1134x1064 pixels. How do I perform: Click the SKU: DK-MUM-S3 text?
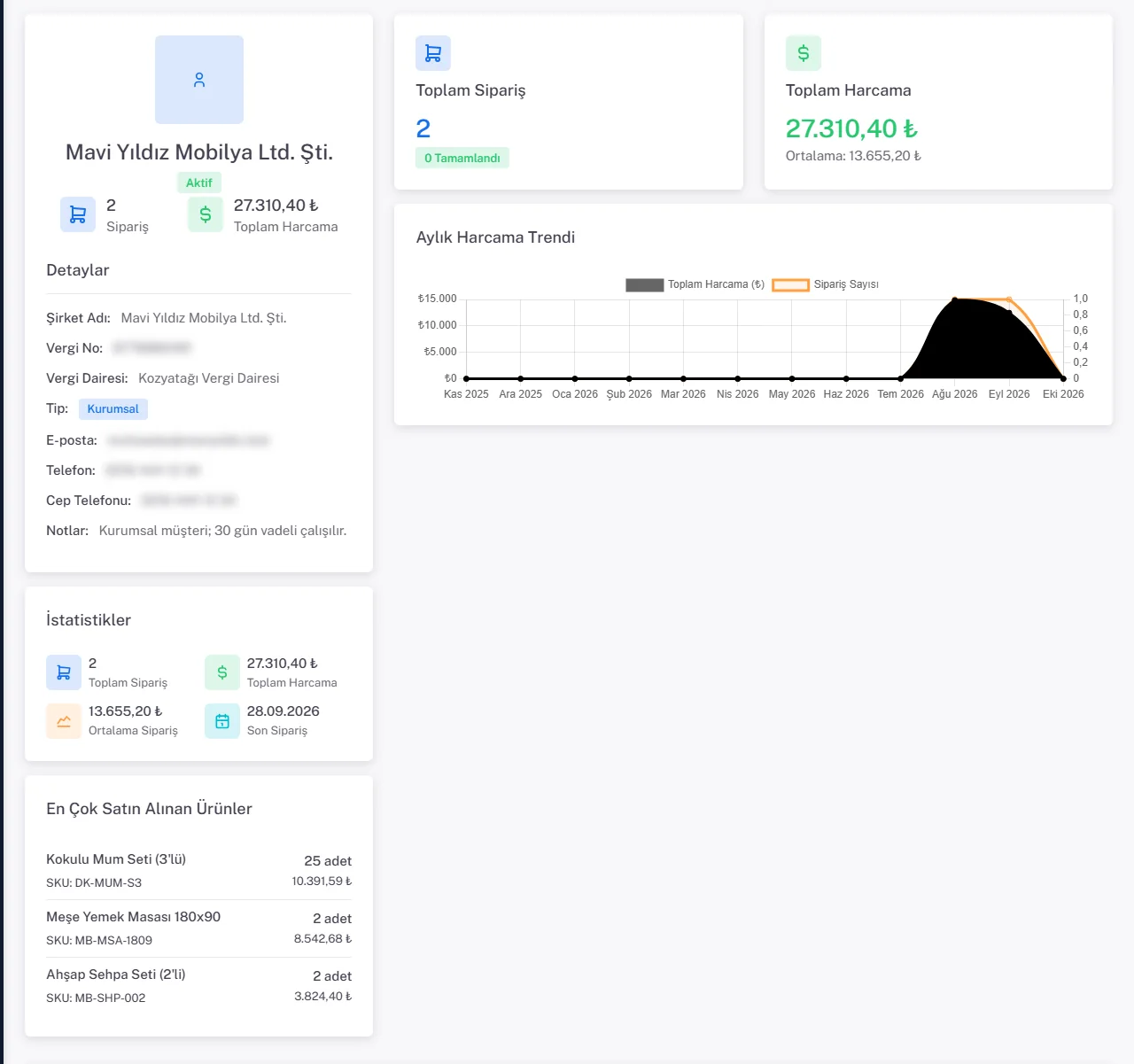tap(94, 882)
